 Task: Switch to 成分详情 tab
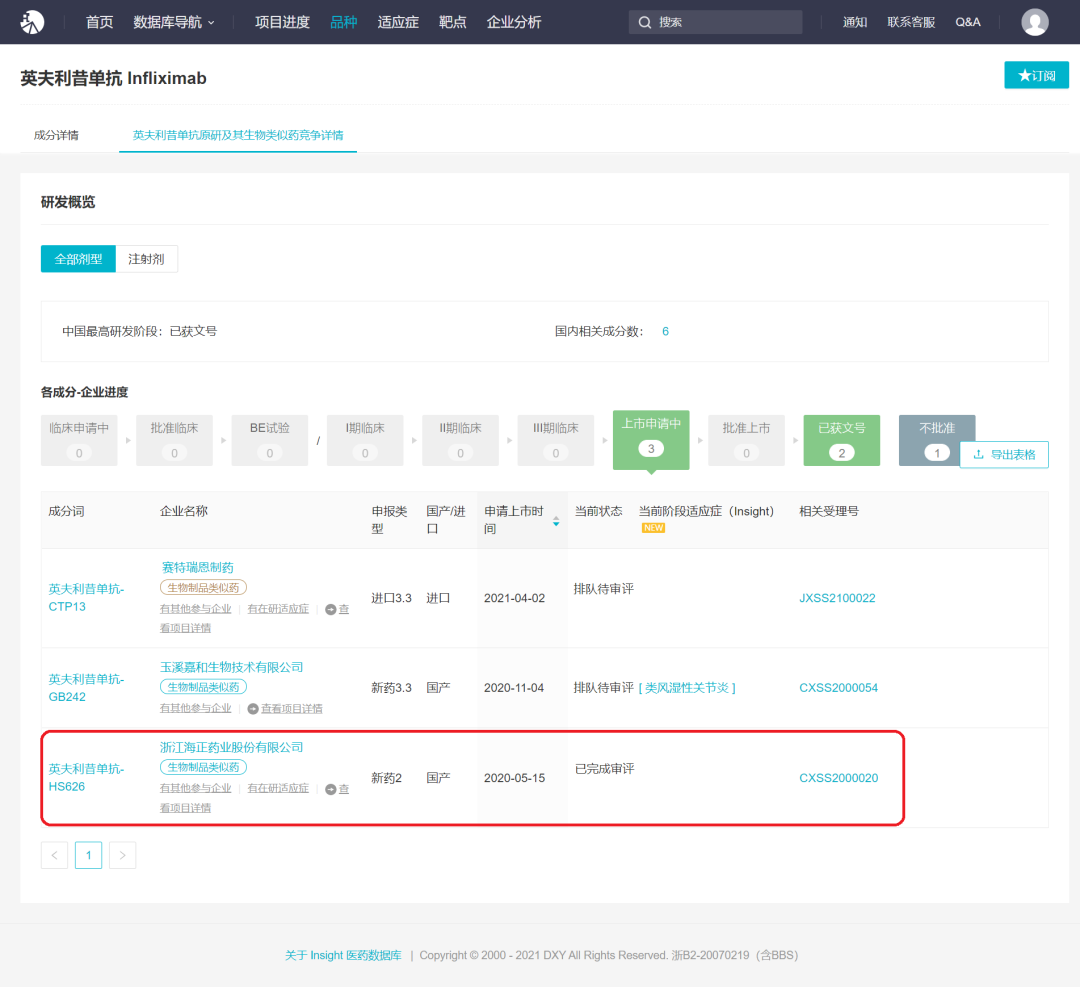tap(56, 135)
